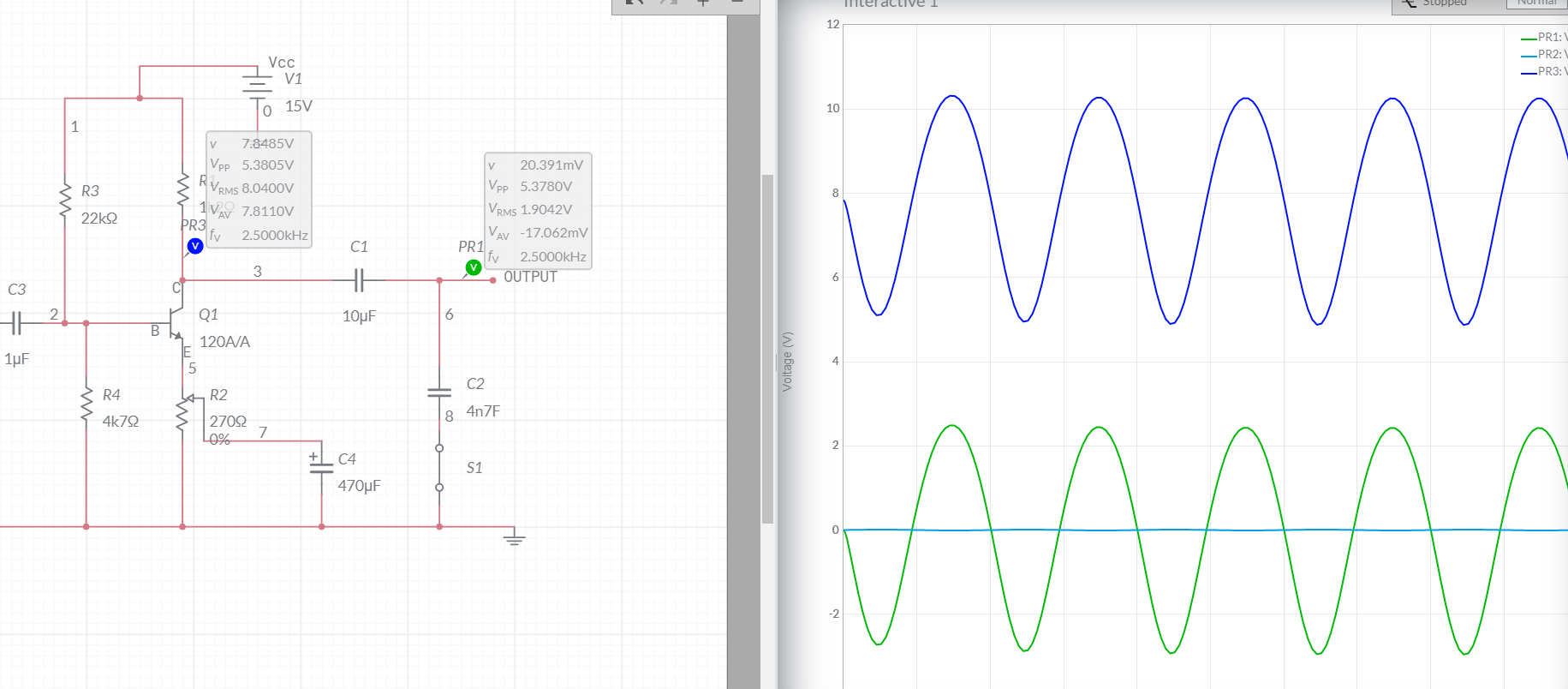The image size is (1568, 689).
Task: Click the V1 source reference label
Action: (294, 79)
